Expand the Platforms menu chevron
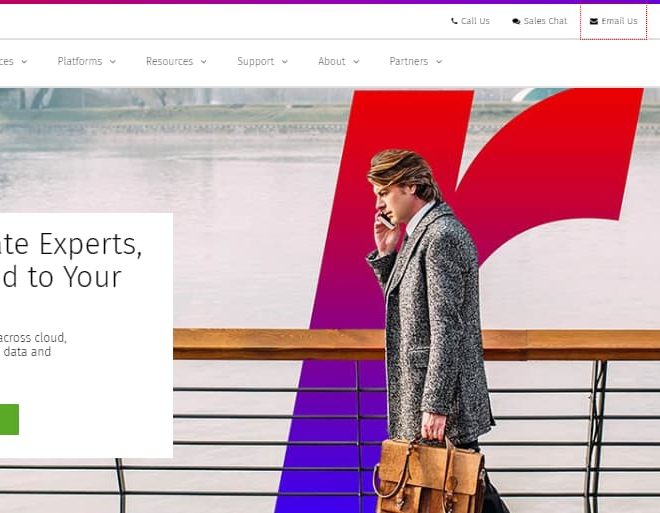This screenshot has width=660, height=513. (x=113, y=61)
